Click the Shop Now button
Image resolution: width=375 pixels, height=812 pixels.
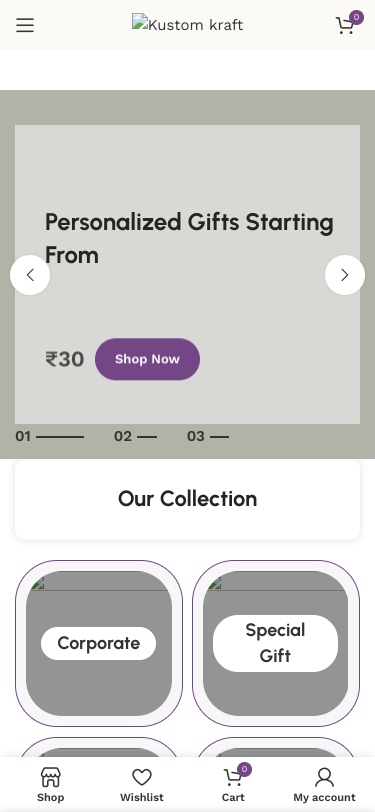[x=147, y=359]
